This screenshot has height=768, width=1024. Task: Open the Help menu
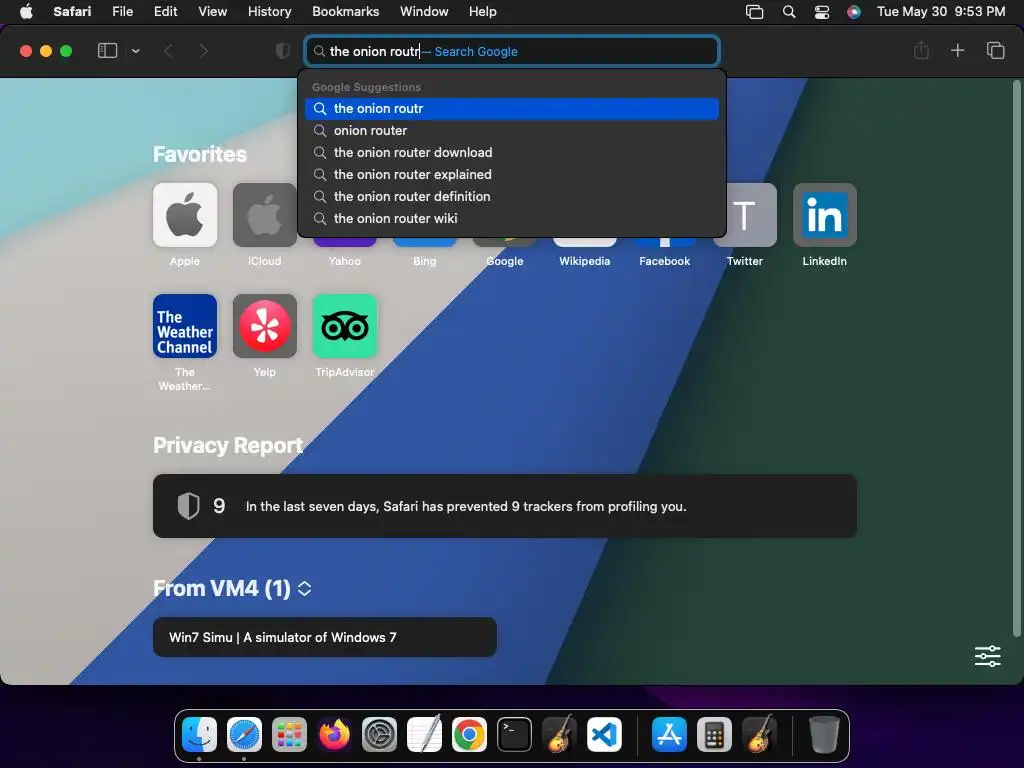[483, 12]
